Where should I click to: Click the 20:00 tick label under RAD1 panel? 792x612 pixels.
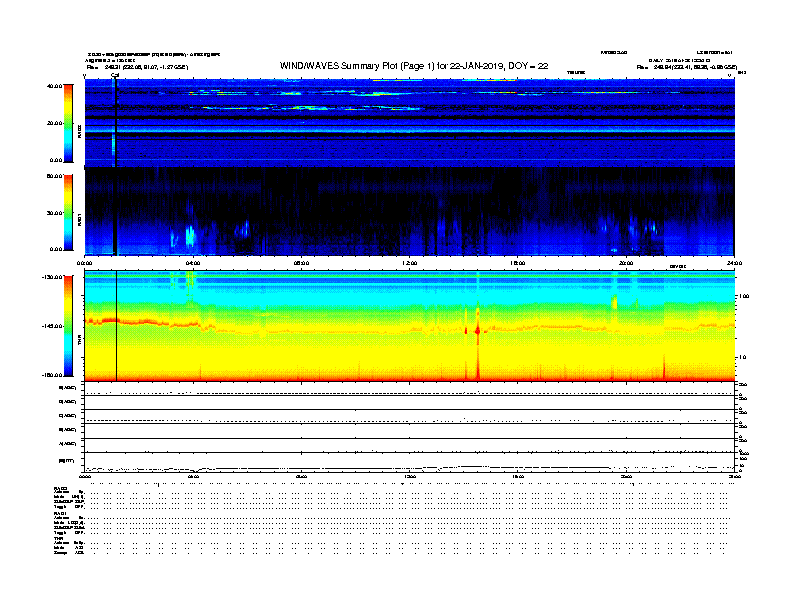tap(626, 263)
